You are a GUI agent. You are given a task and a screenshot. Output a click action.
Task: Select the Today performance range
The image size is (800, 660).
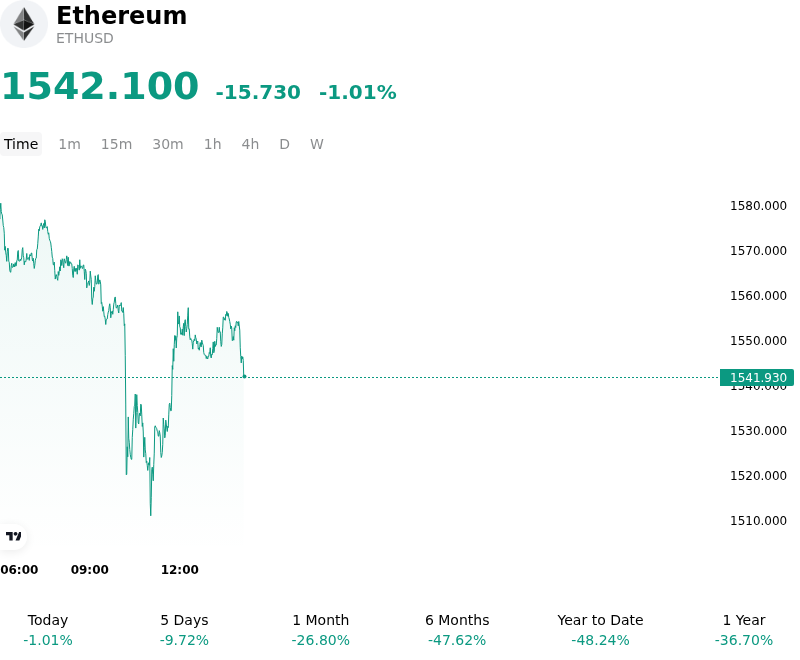[x=47, y=630]
